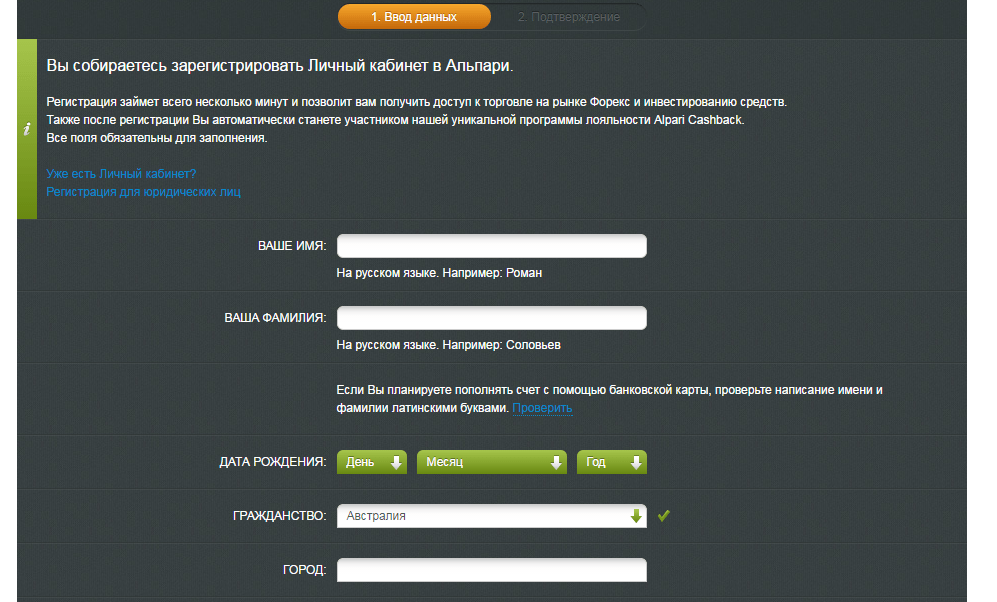Click the white arrow on 'Месяц' dropdown
The height and width of the screenshot is (602, 997).
pyautogui.click(x=556, y=462)
